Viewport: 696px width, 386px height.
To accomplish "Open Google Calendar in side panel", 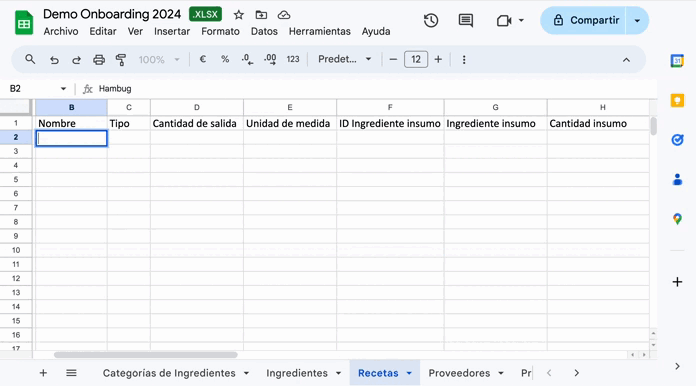I will click(x=677, y=61).
